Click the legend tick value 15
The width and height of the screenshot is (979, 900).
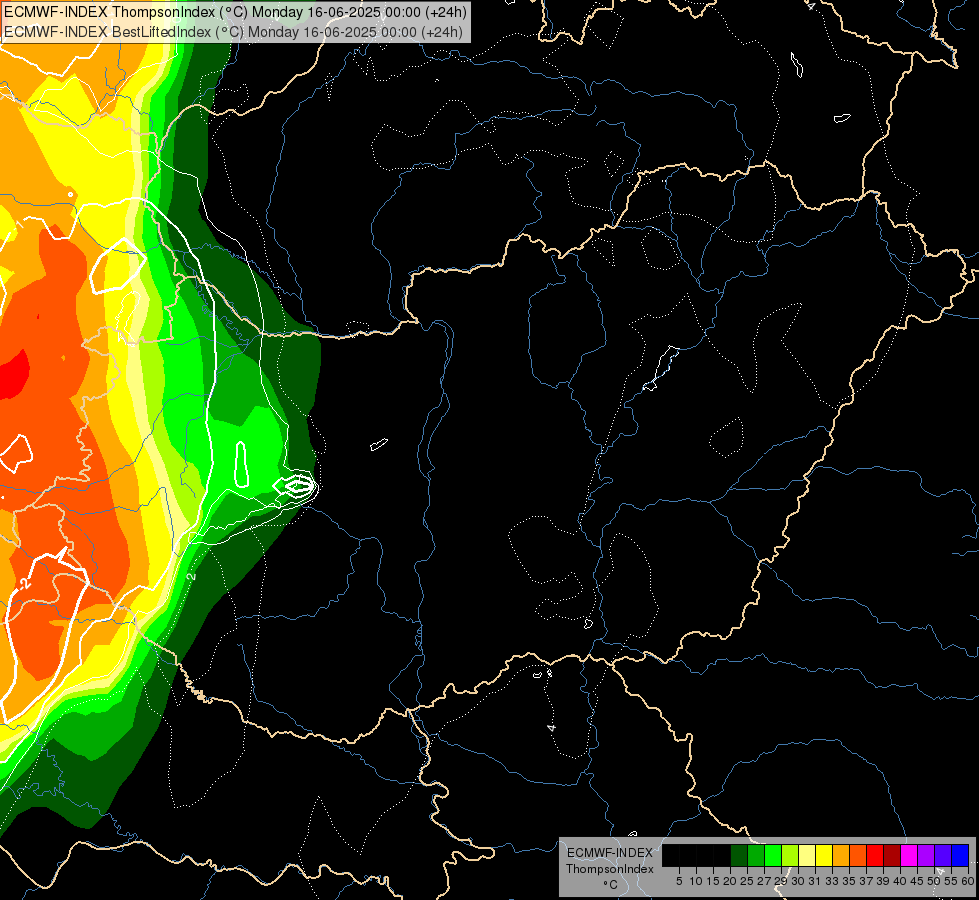[x=713, y=881]
